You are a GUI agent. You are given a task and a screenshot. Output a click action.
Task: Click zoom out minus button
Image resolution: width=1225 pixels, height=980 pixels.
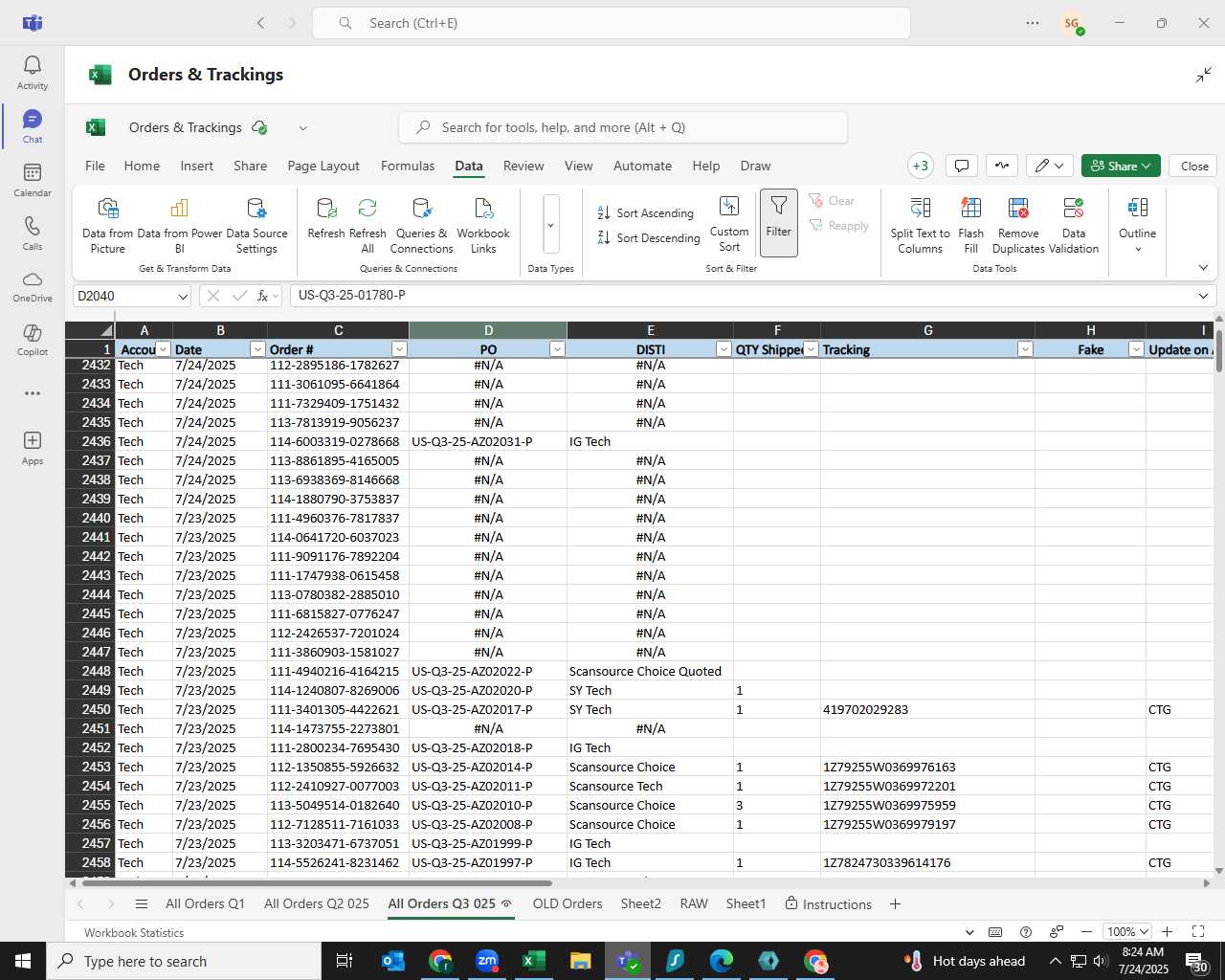pos(1086,931)
